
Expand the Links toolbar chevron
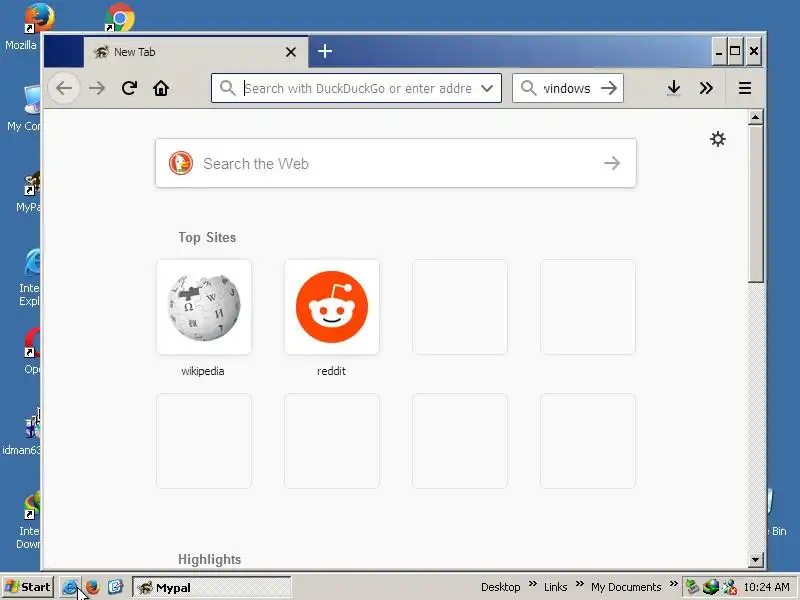click(580, 584)
